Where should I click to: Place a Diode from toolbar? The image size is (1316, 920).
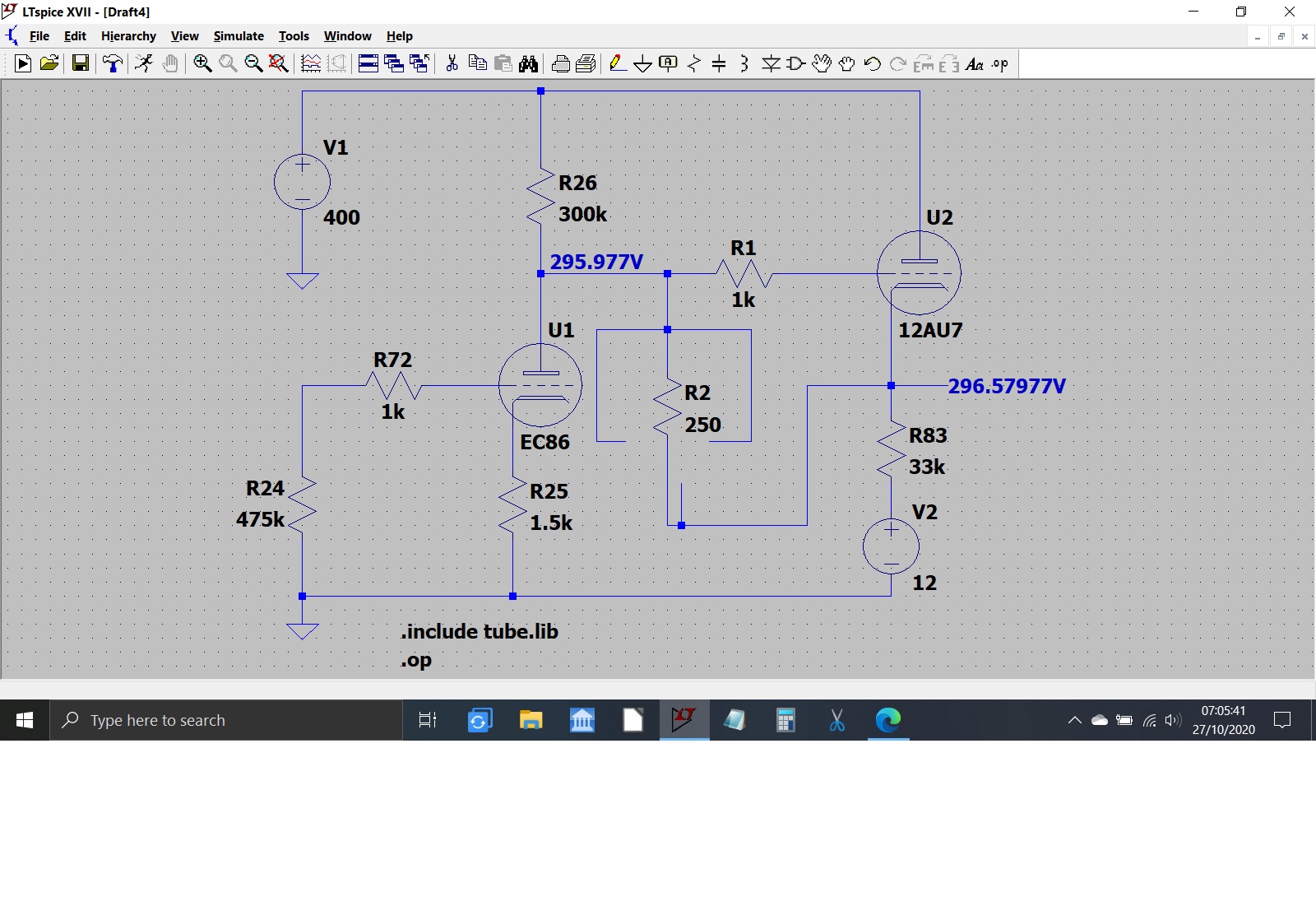771,63
